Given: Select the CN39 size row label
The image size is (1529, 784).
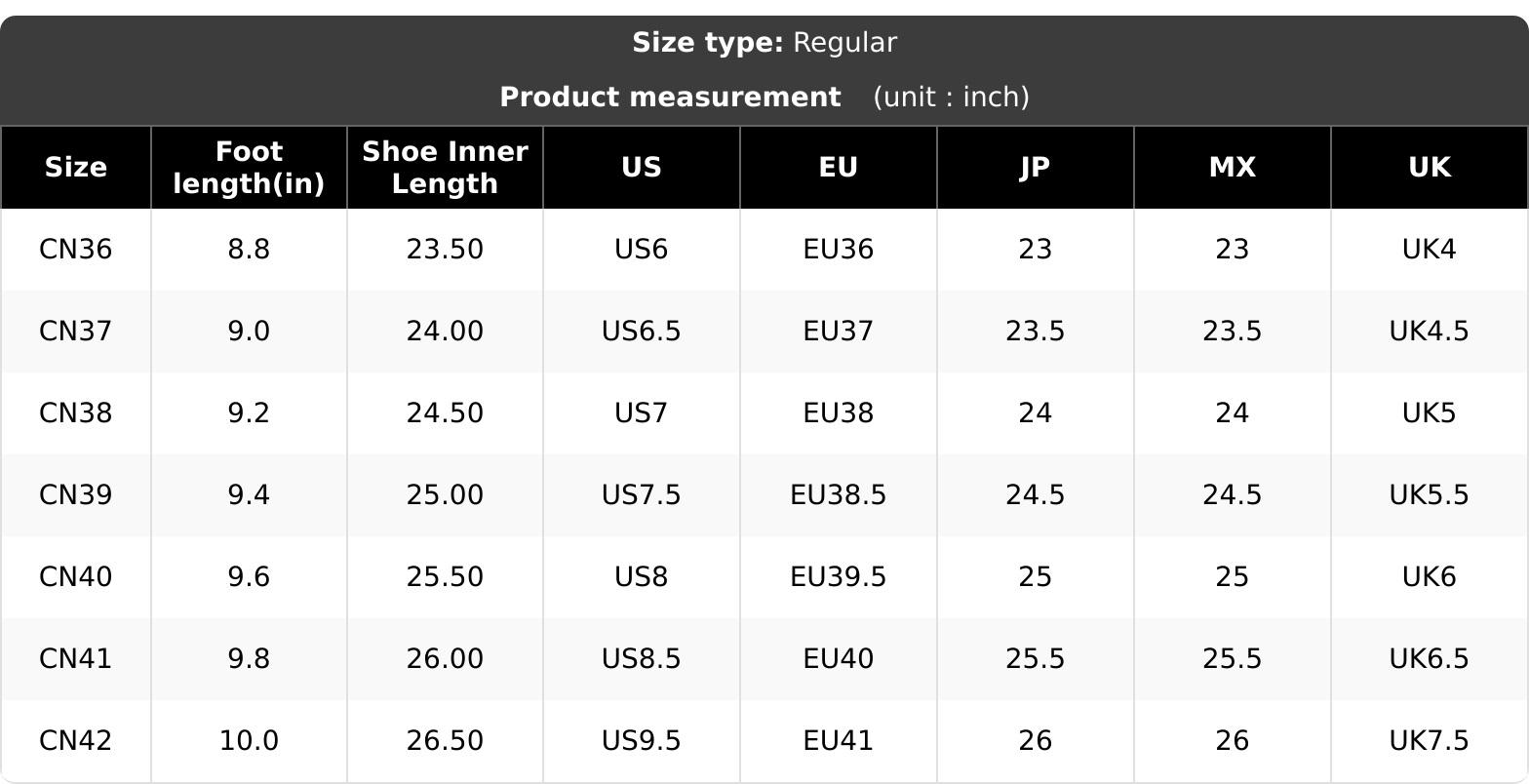Looking at the screenshot, I should [75, 495].
